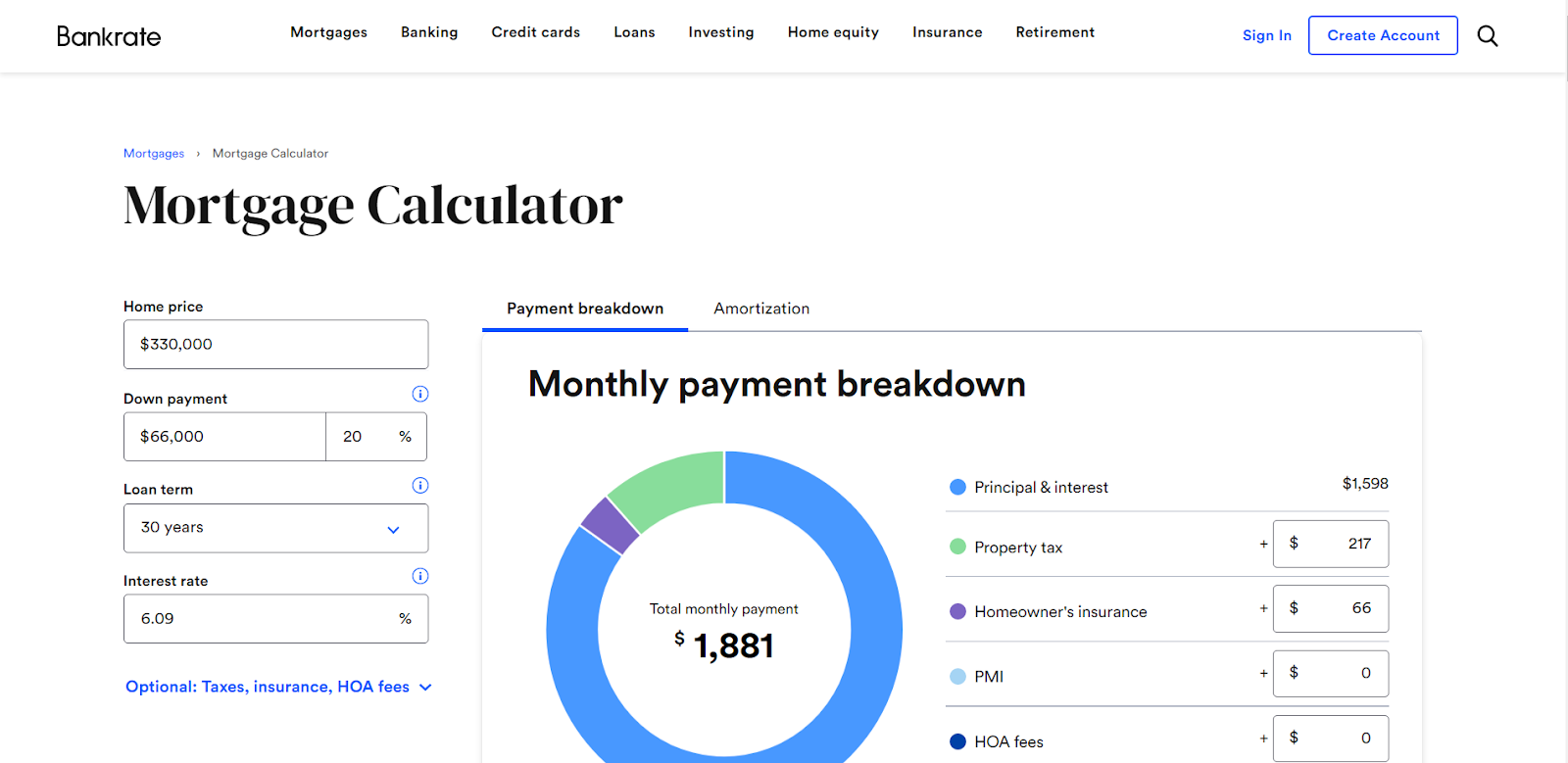
Task: Expand Optional: Taxes, insurance, HOA fees
Action: point(278,687)
